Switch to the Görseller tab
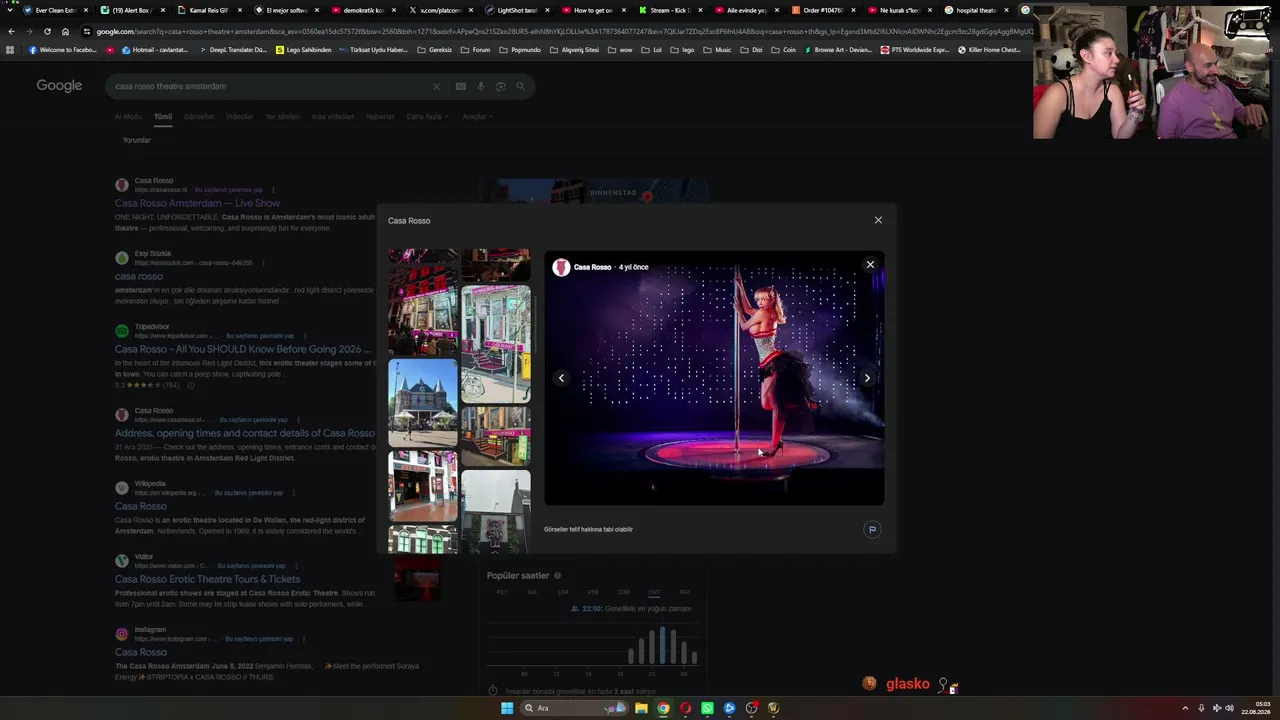 click(x=199, y=116)
